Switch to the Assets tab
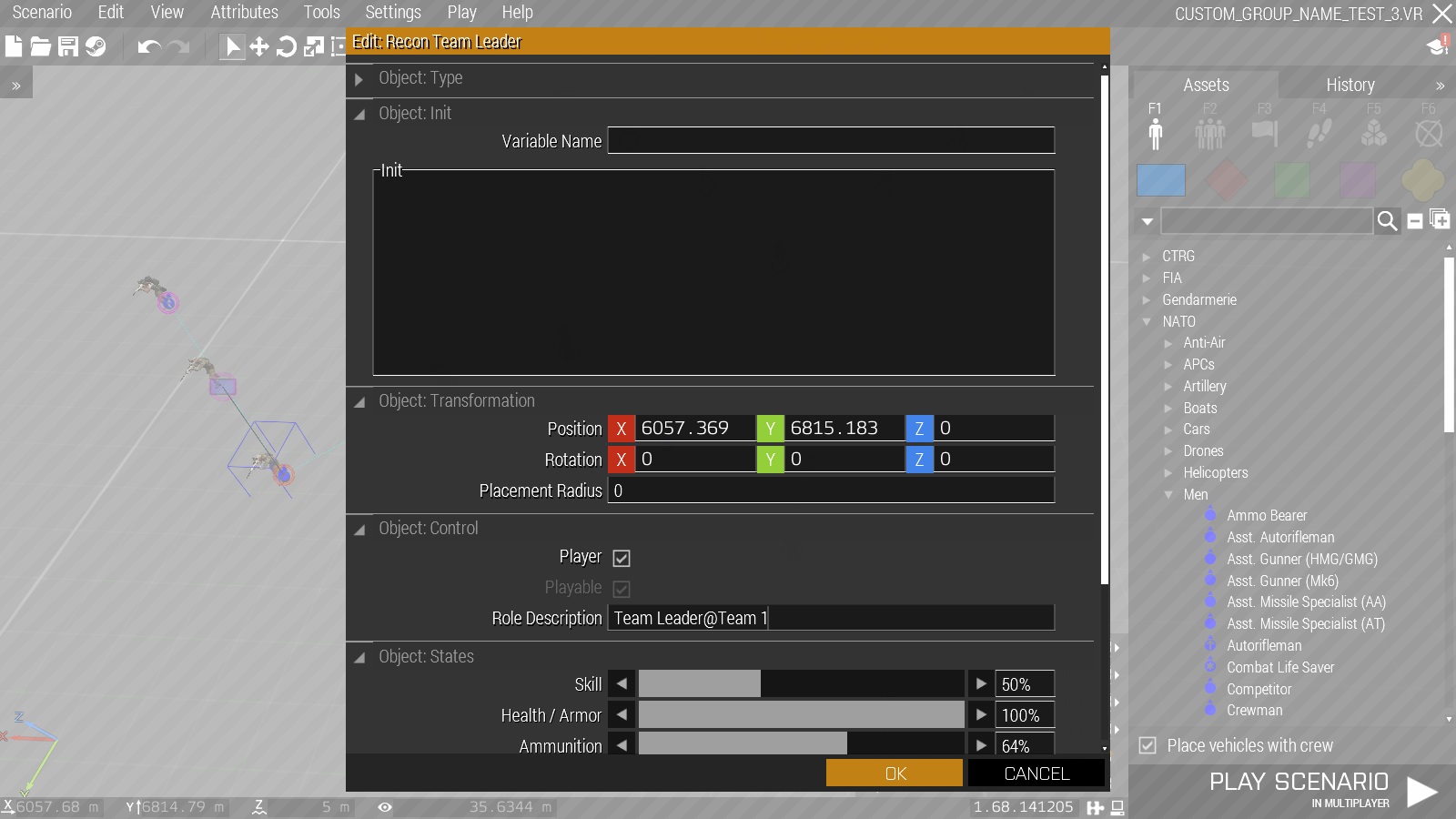The image size is (1456, 819). 1206,85
